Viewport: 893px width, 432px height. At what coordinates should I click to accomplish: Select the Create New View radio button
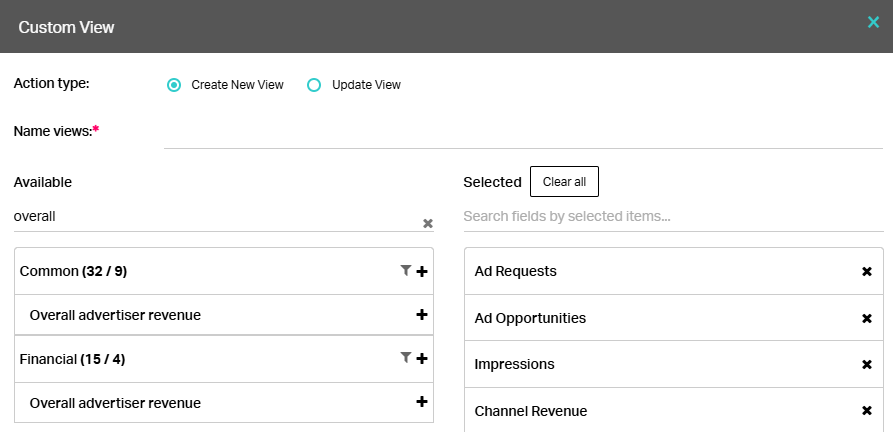click(174, 85)
